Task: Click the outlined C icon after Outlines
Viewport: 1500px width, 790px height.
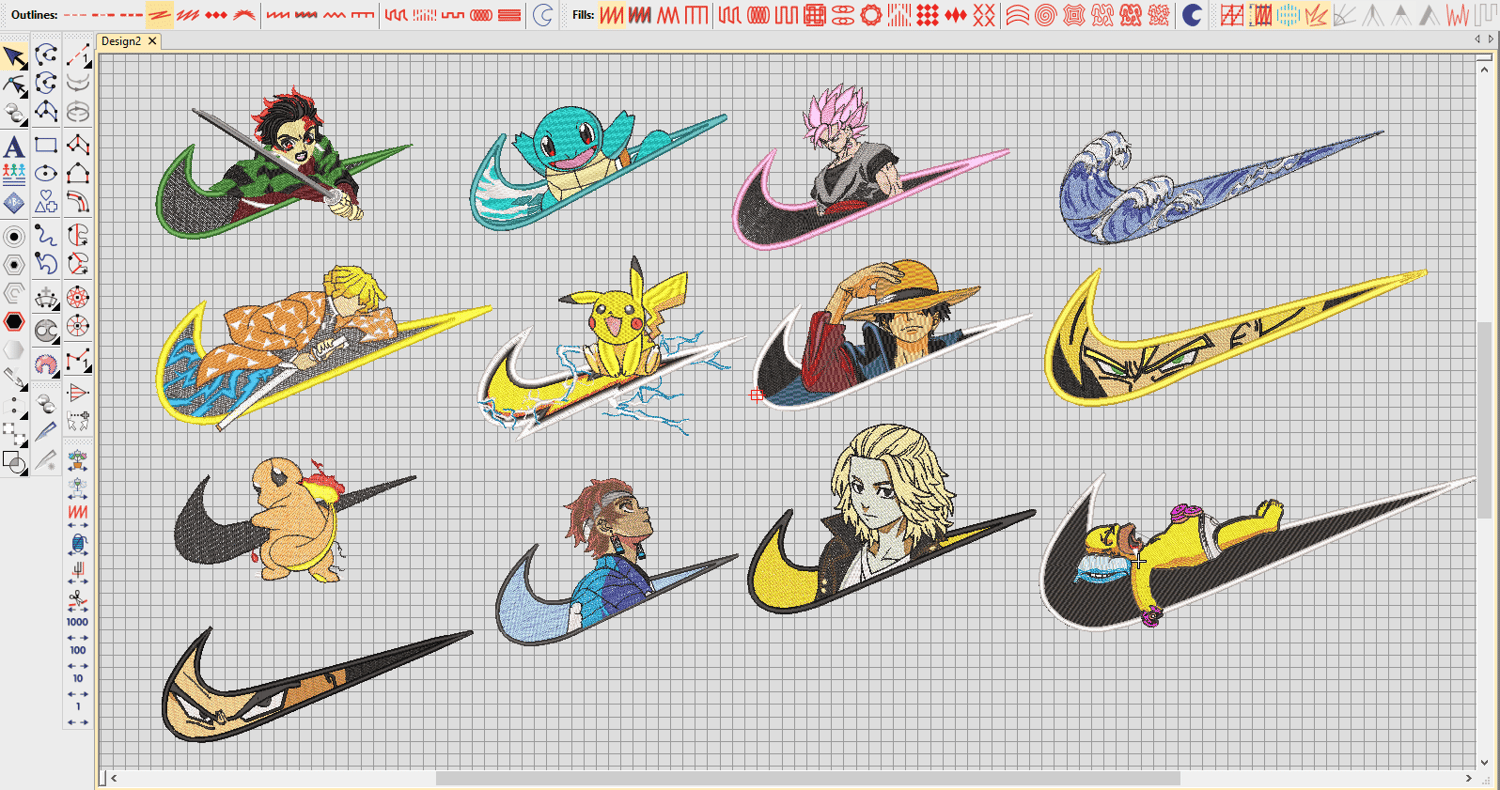Action: pyautogui.click(x=543, y=15)
